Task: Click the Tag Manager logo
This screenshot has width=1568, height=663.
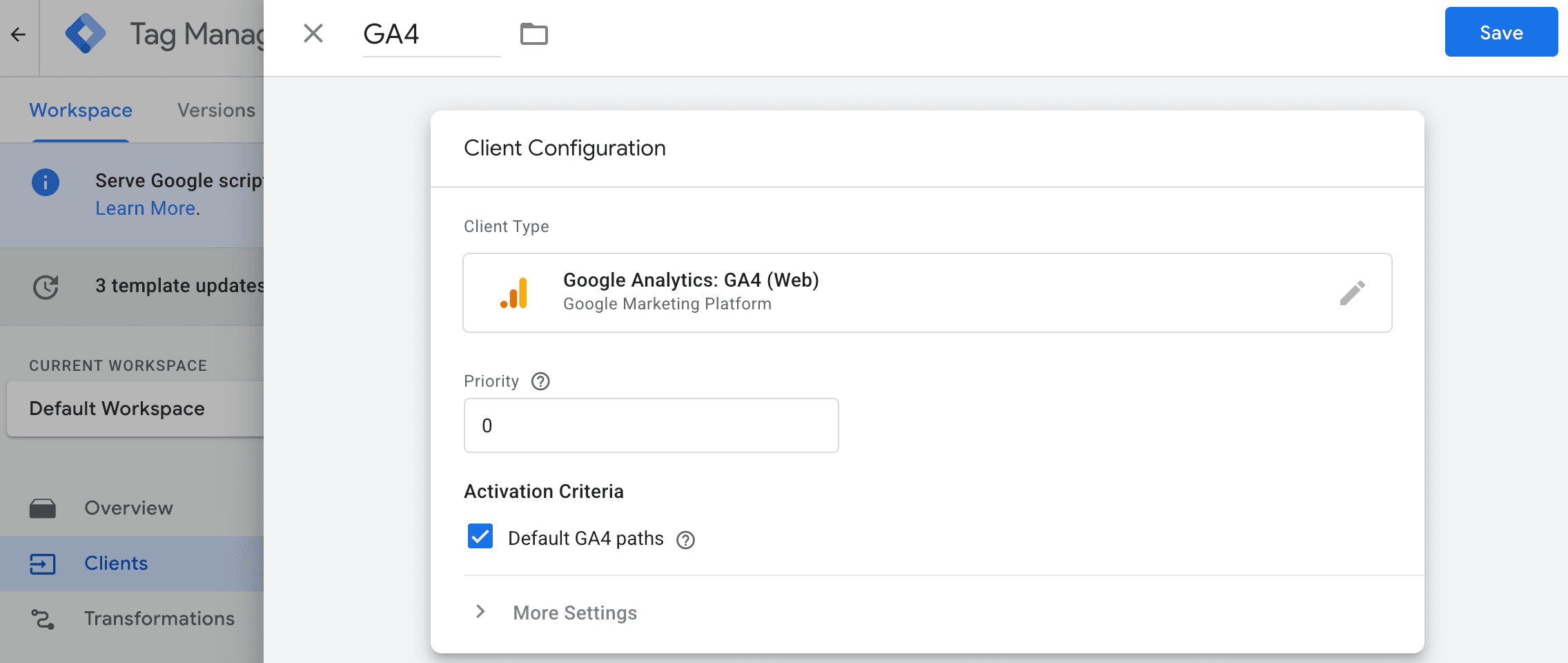Action: 85,34
